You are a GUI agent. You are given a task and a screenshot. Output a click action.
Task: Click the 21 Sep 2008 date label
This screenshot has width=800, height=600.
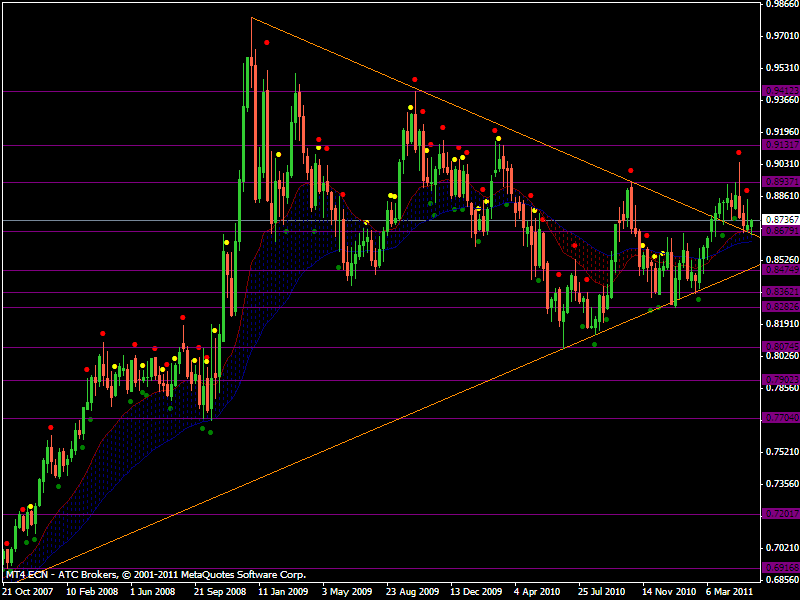click(220, 592)
